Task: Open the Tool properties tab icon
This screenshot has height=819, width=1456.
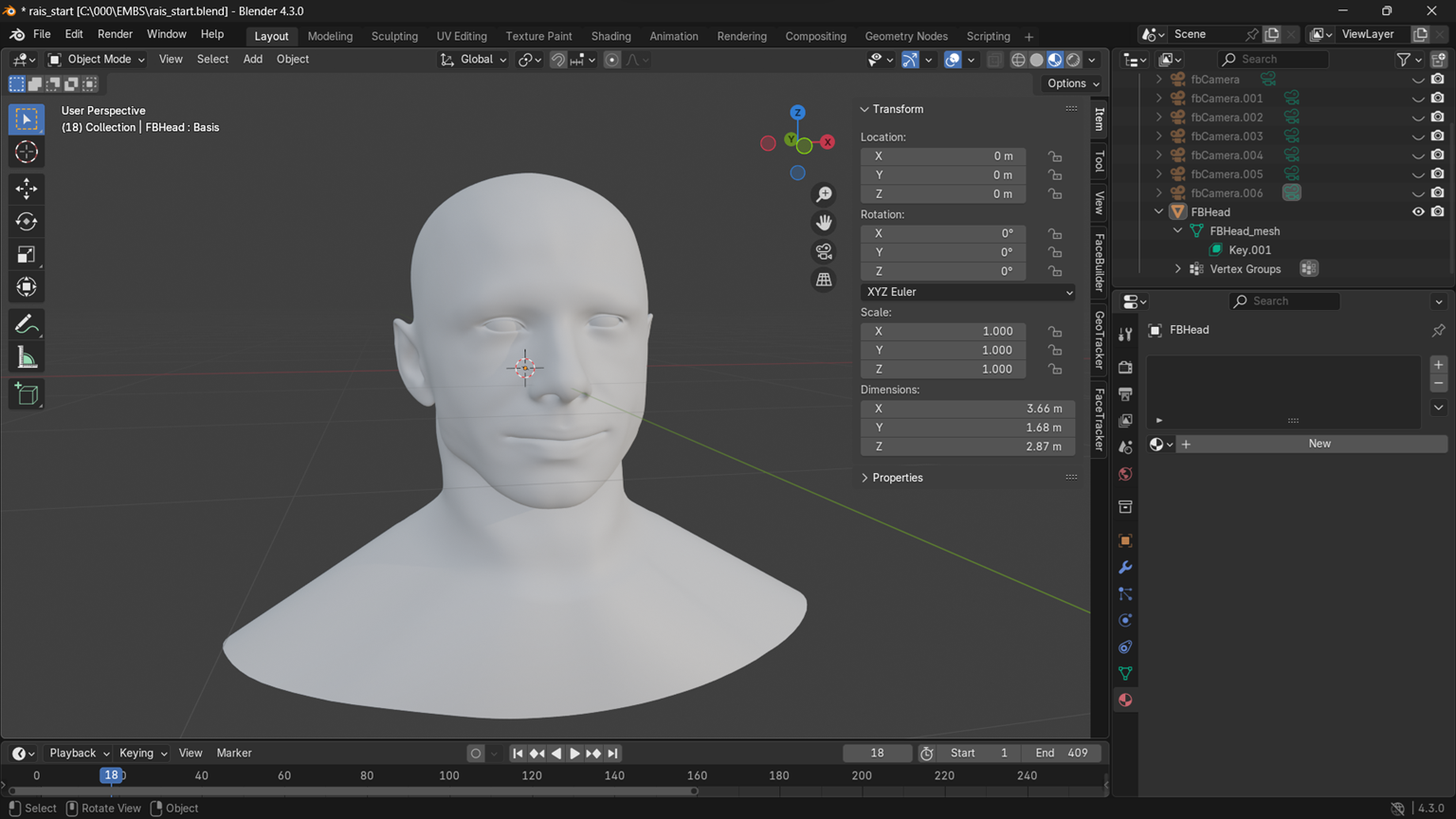Action: coord(1125,335)
